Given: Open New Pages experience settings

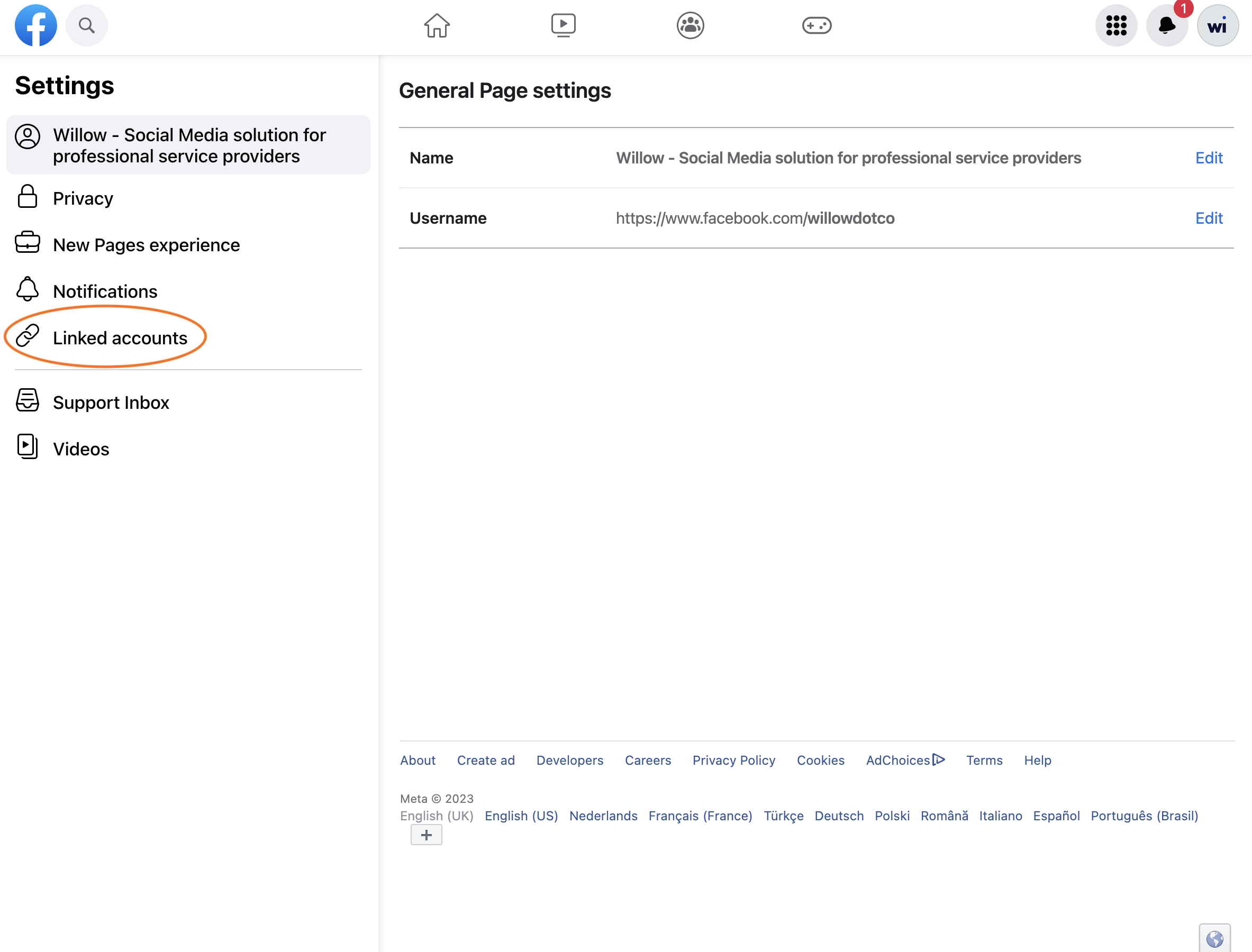Looking at the screenshot, I should tap(188, 245).
